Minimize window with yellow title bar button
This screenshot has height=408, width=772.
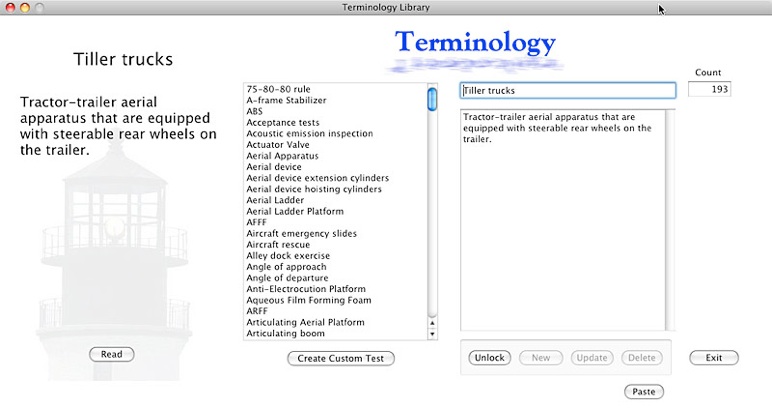(x=25, y=7)
